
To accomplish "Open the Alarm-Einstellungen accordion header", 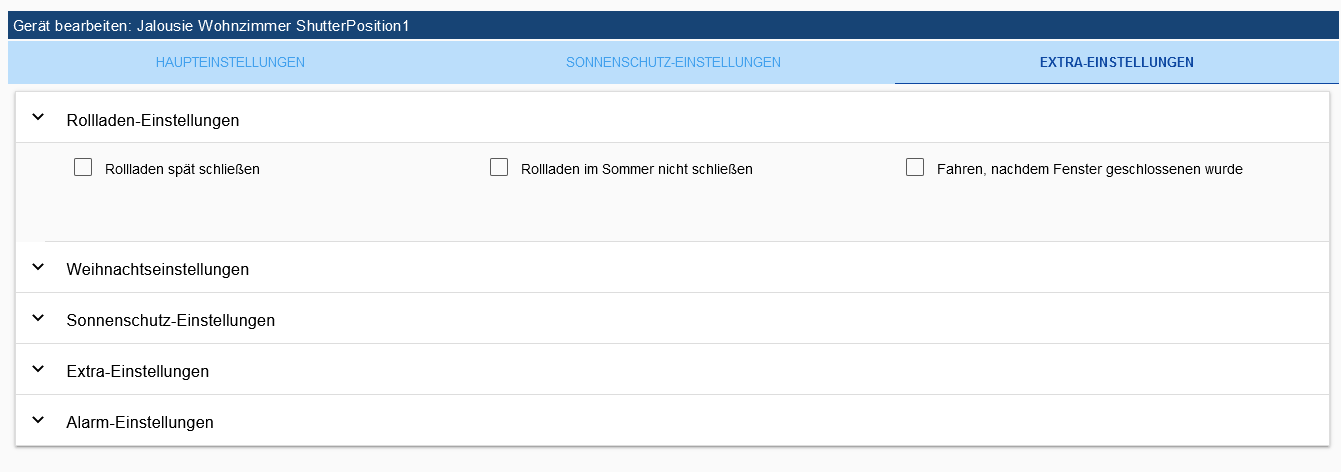I will coord(672,421).
